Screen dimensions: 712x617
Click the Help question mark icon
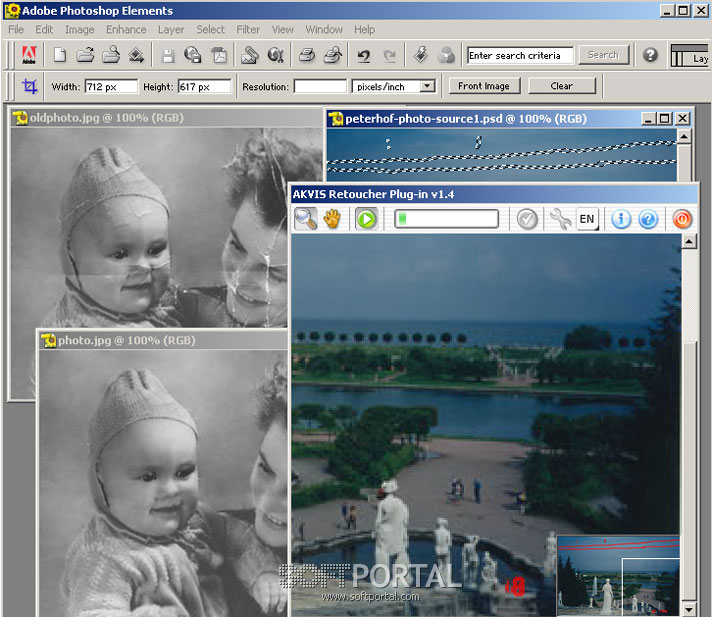650,55
